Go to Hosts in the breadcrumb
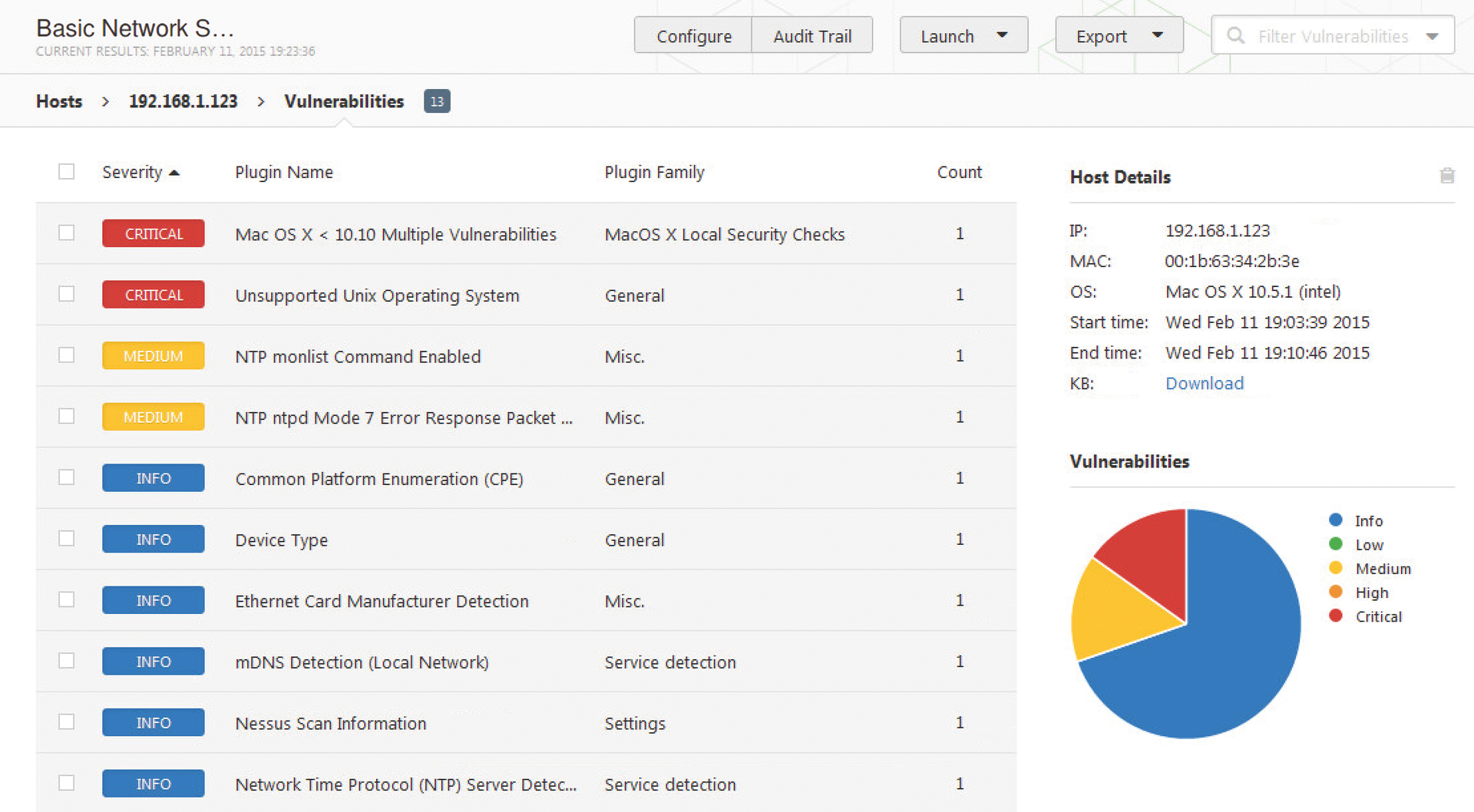Screen dimensions: 1474x812 coord(59,101)
